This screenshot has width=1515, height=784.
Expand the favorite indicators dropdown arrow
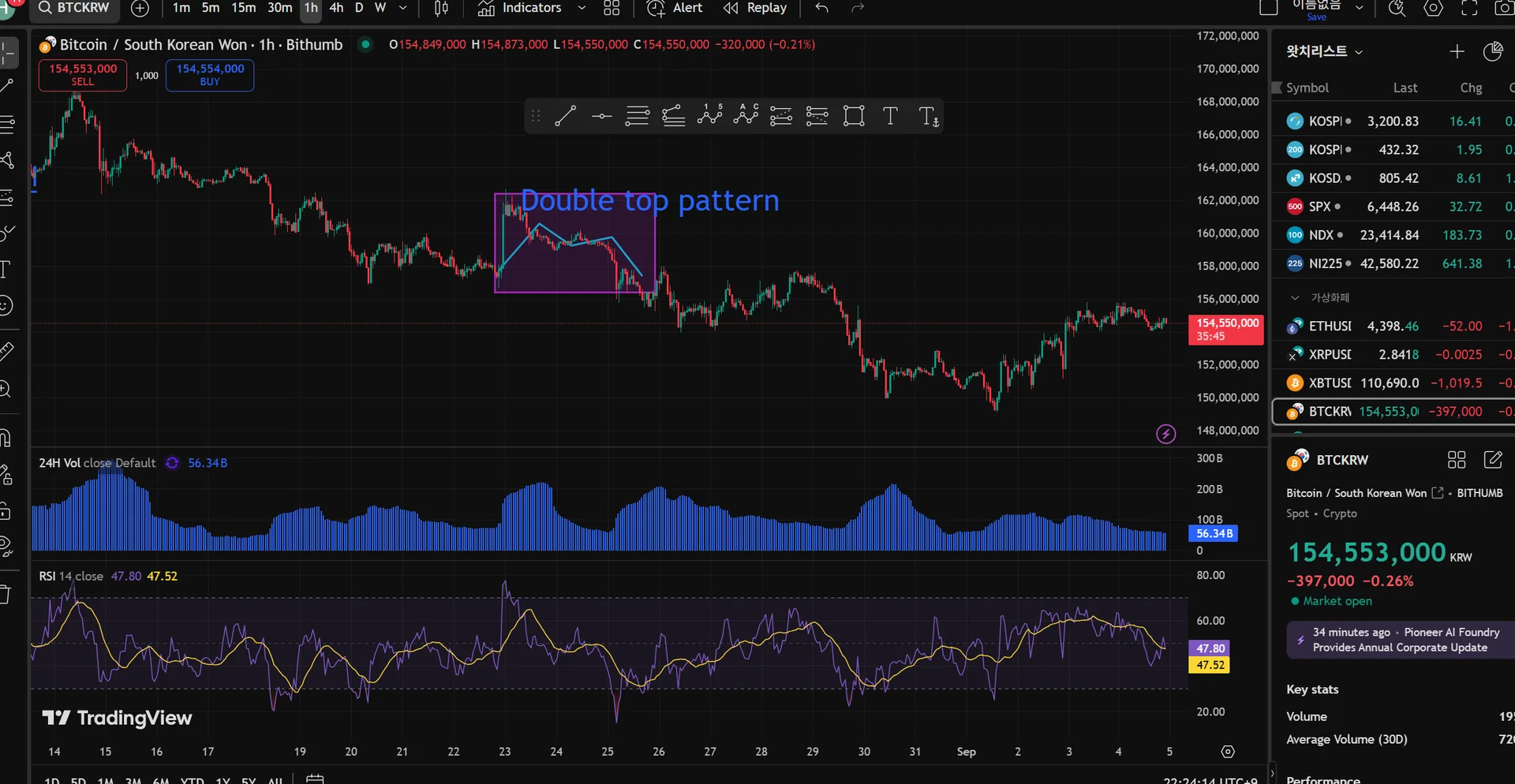click(x=582, y=8)
